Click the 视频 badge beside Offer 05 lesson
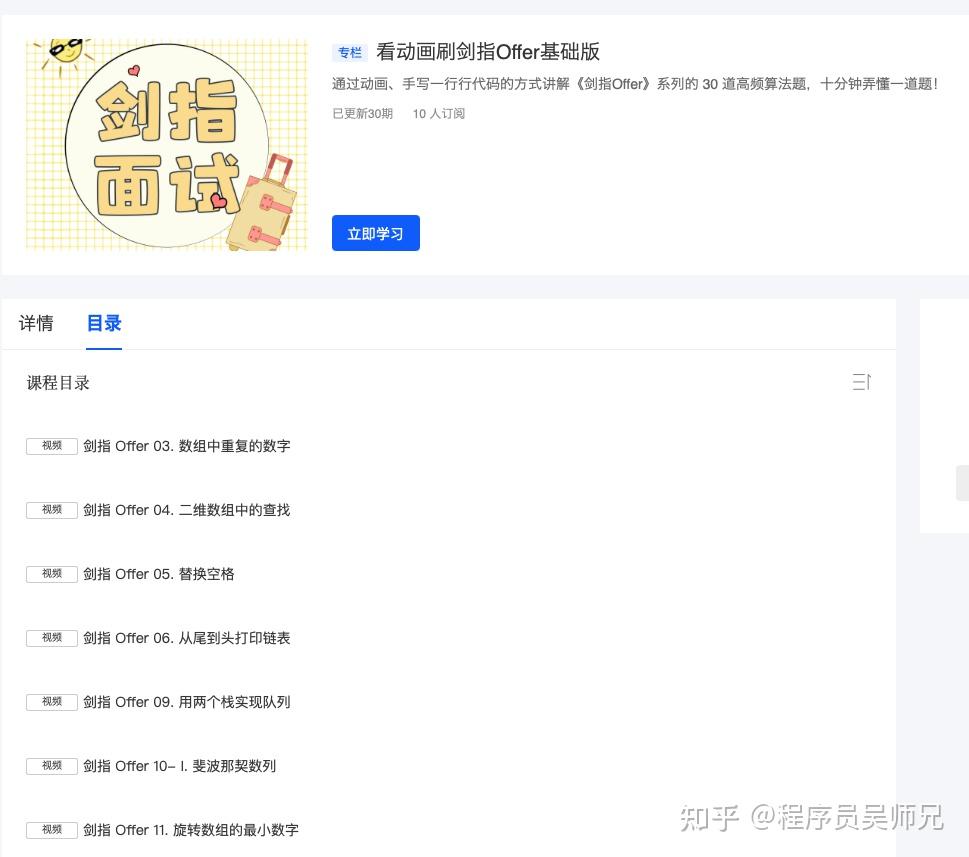The height and width of the screenshot is (857, 969). pos(51,574)
